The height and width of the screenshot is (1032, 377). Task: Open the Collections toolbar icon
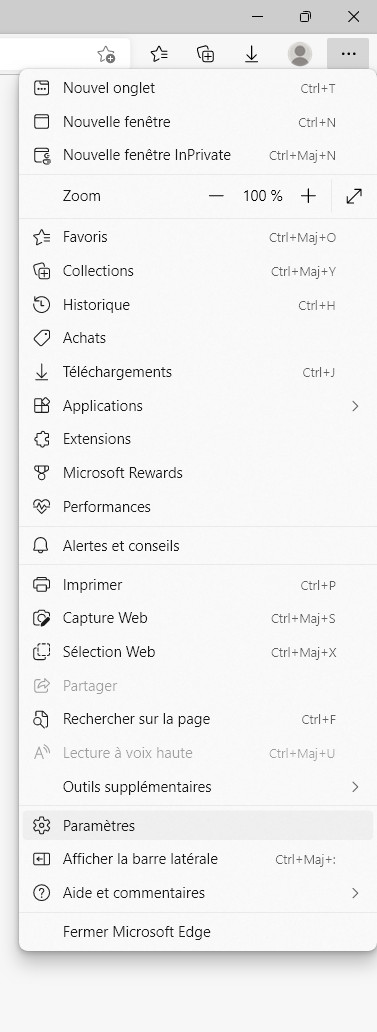[x=205, y=54]
